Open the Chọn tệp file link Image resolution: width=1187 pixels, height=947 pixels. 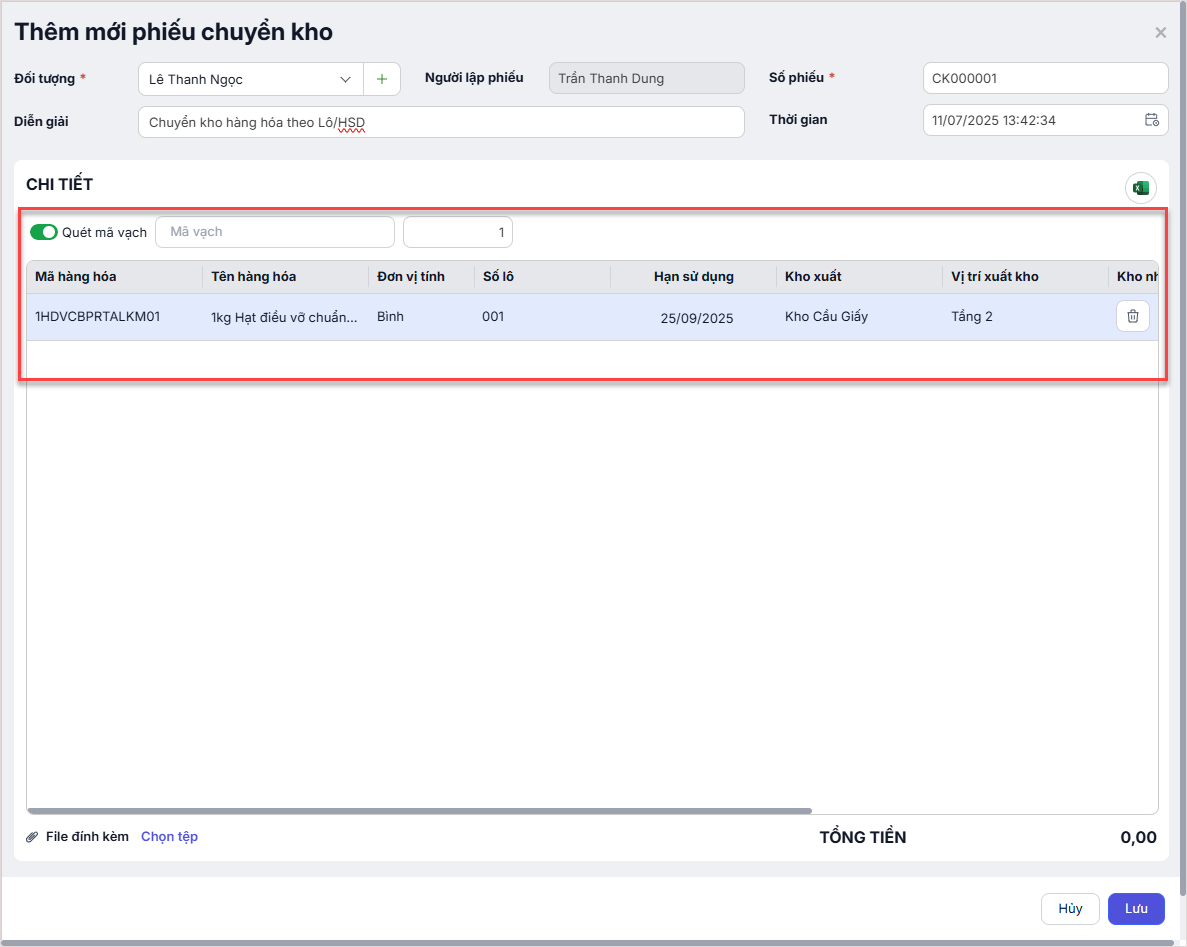(x=169, y=837)
